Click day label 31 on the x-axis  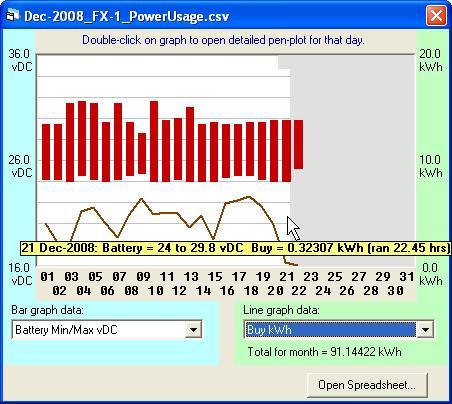pyautogui.click(x=407, y=277)
